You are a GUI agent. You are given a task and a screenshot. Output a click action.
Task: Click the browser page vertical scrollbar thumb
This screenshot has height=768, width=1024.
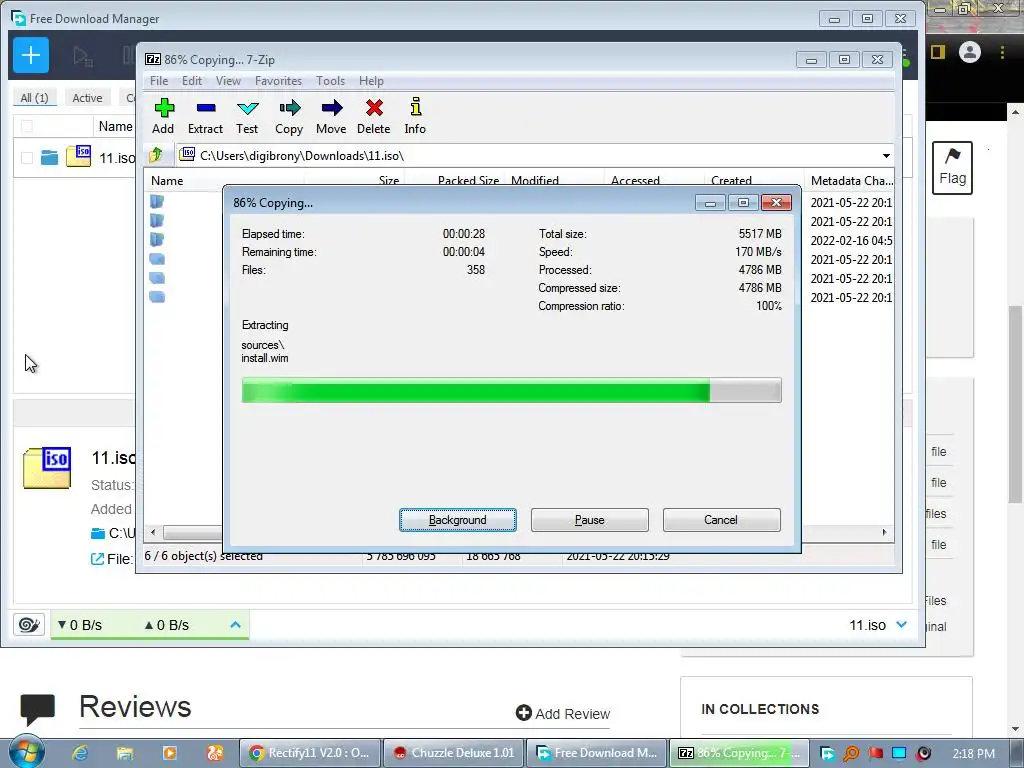point(1016,404)
